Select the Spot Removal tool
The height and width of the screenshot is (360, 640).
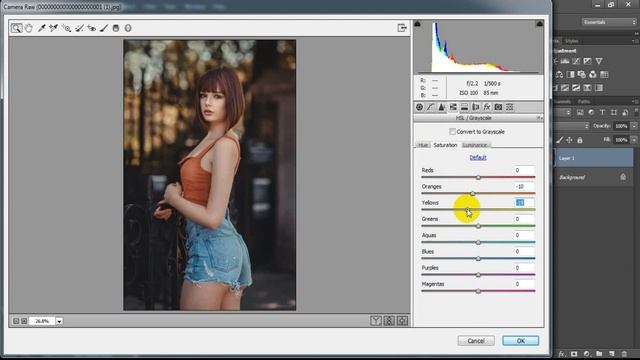79,28
